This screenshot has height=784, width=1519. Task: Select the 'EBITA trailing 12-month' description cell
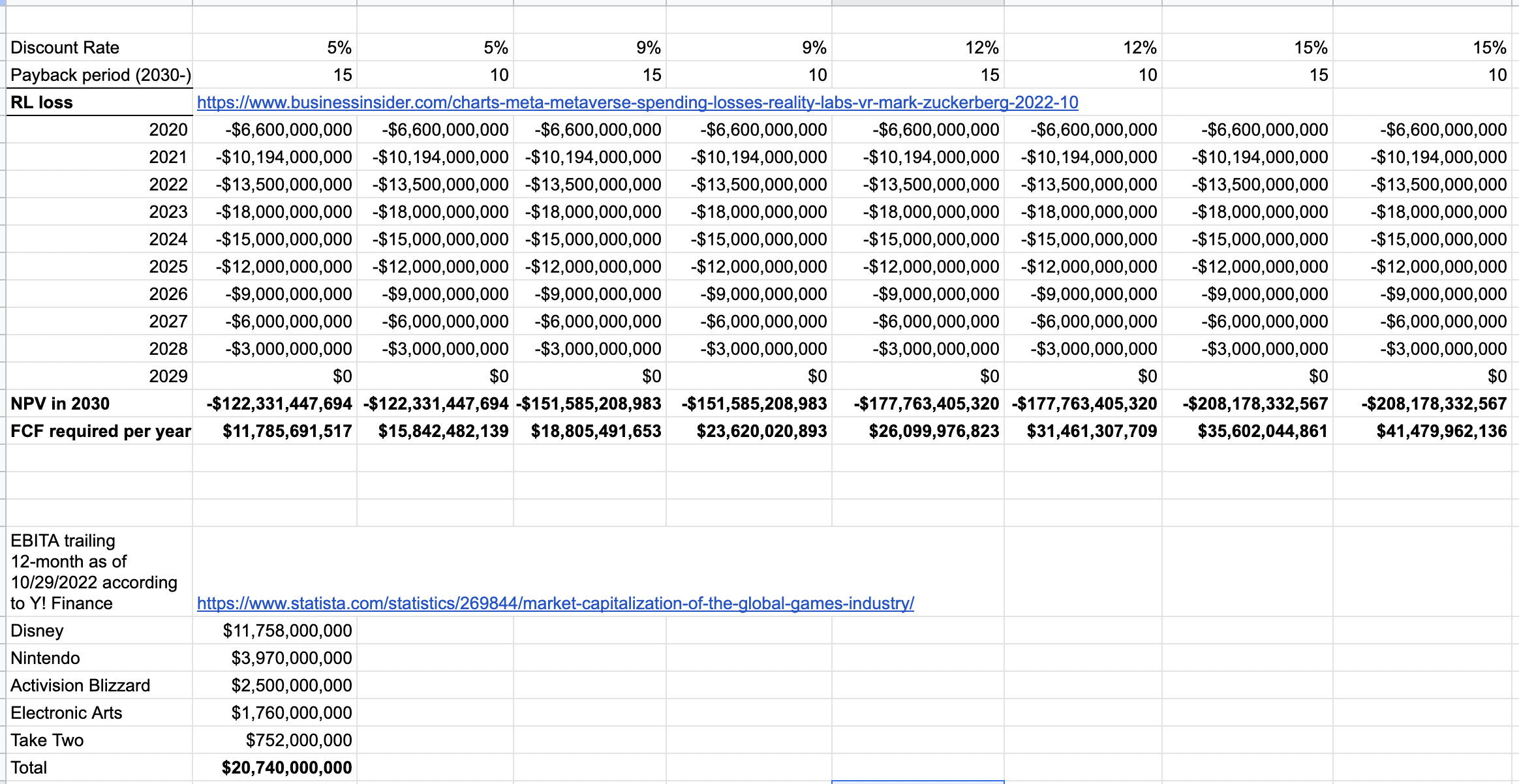(99, 572)
